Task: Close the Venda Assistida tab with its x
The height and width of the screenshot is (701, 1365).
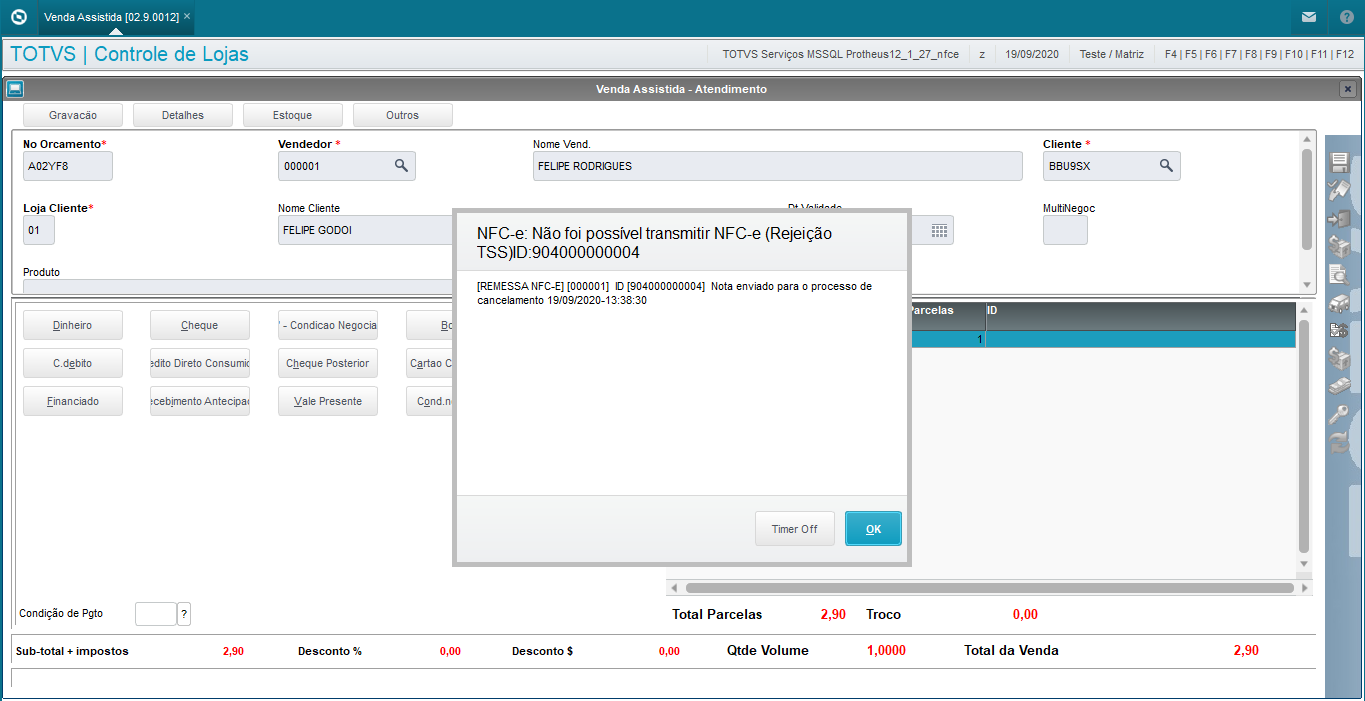Action: pyautogui.click(x=187, y=16)
